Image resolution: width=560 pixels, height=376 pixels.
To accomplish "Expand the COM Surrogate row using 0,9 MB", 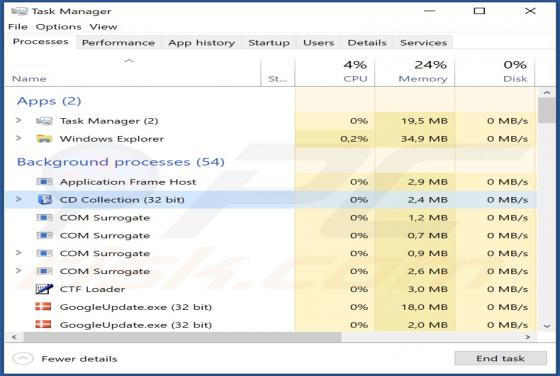I will coord(19,253).
